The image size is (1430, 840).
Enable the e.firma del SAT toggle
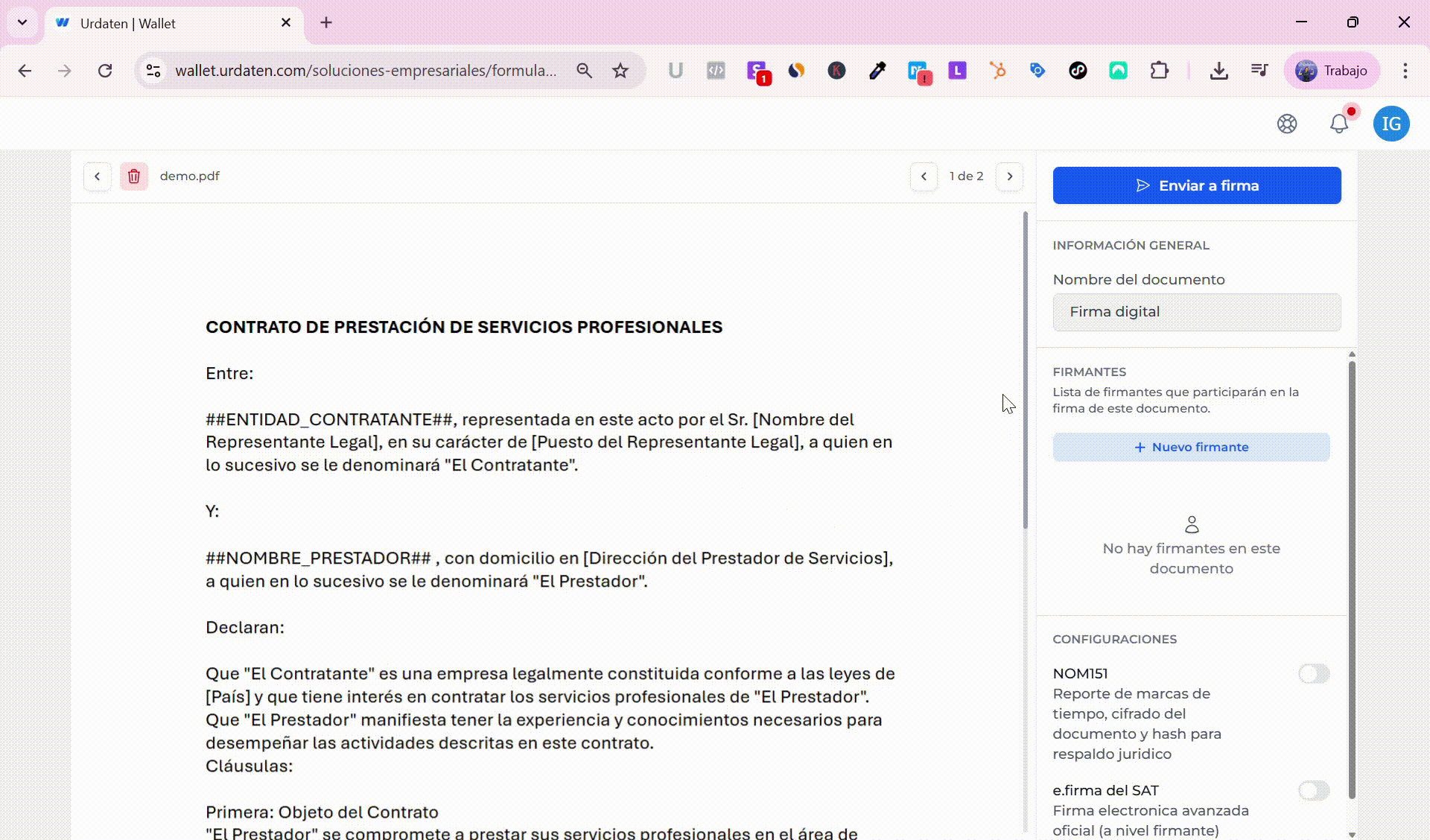[1314, 791]
